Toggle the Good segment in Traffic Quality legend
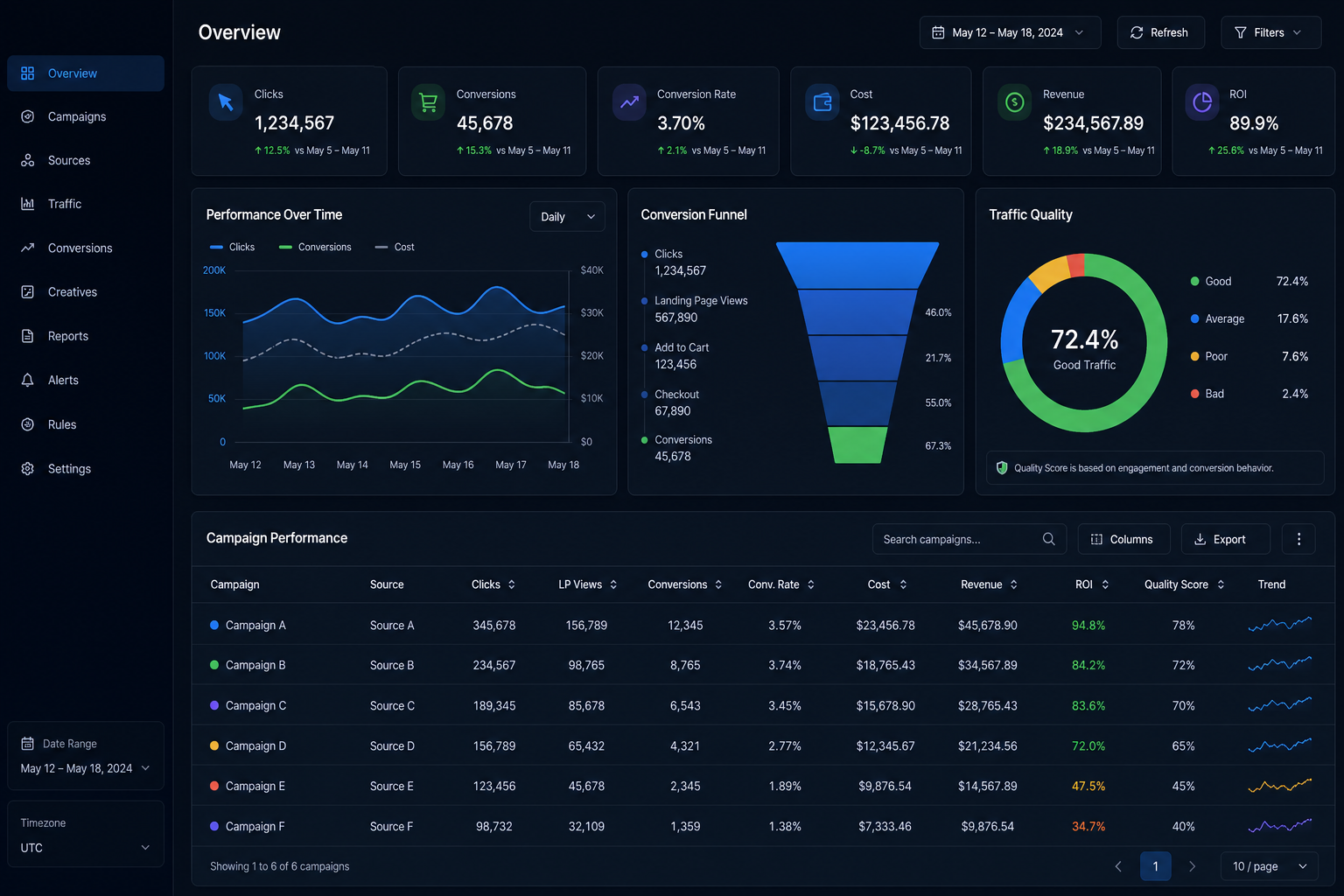 (1211, 281)
